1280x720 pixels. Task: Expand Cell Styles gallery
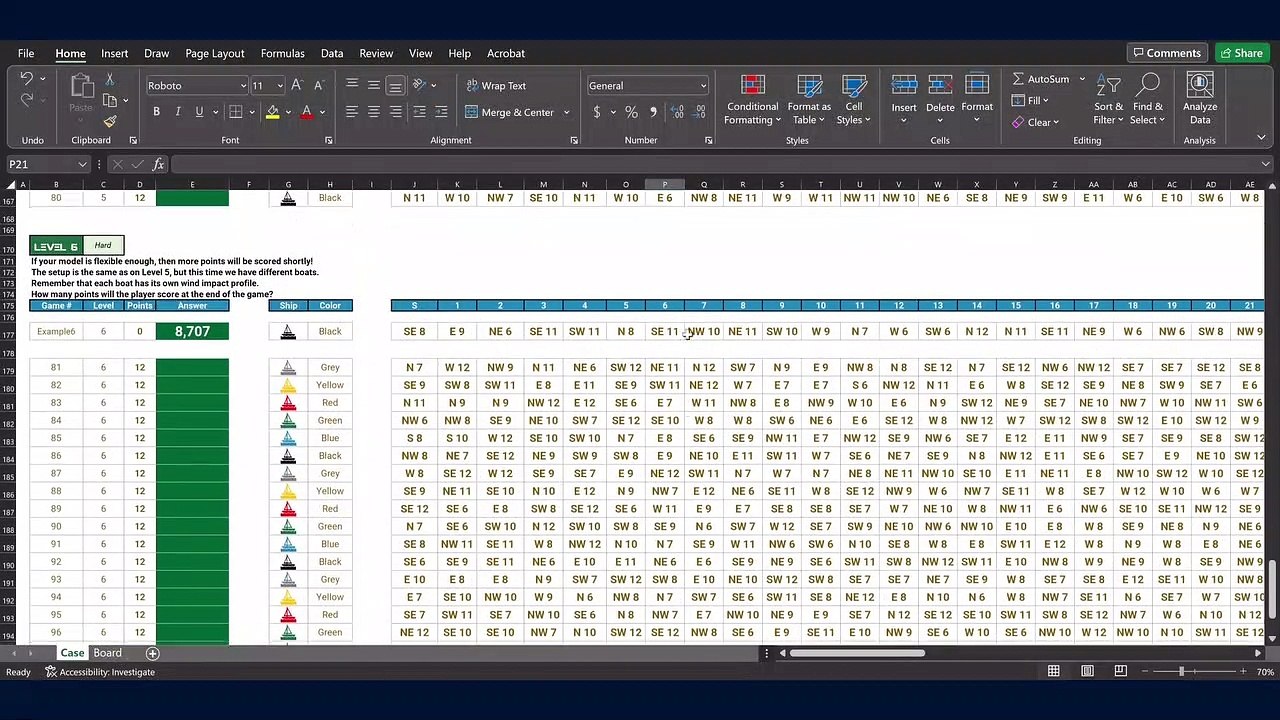click(854, 99)
